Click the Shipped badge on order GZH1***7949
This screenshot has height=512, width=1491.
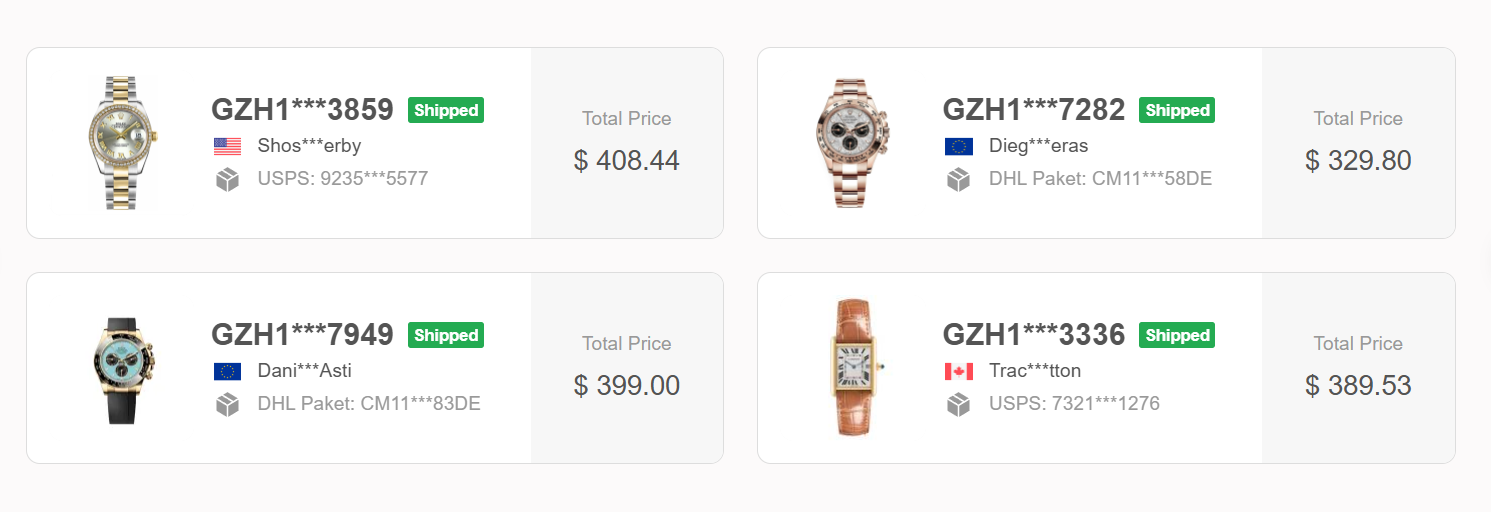[445, 335]
